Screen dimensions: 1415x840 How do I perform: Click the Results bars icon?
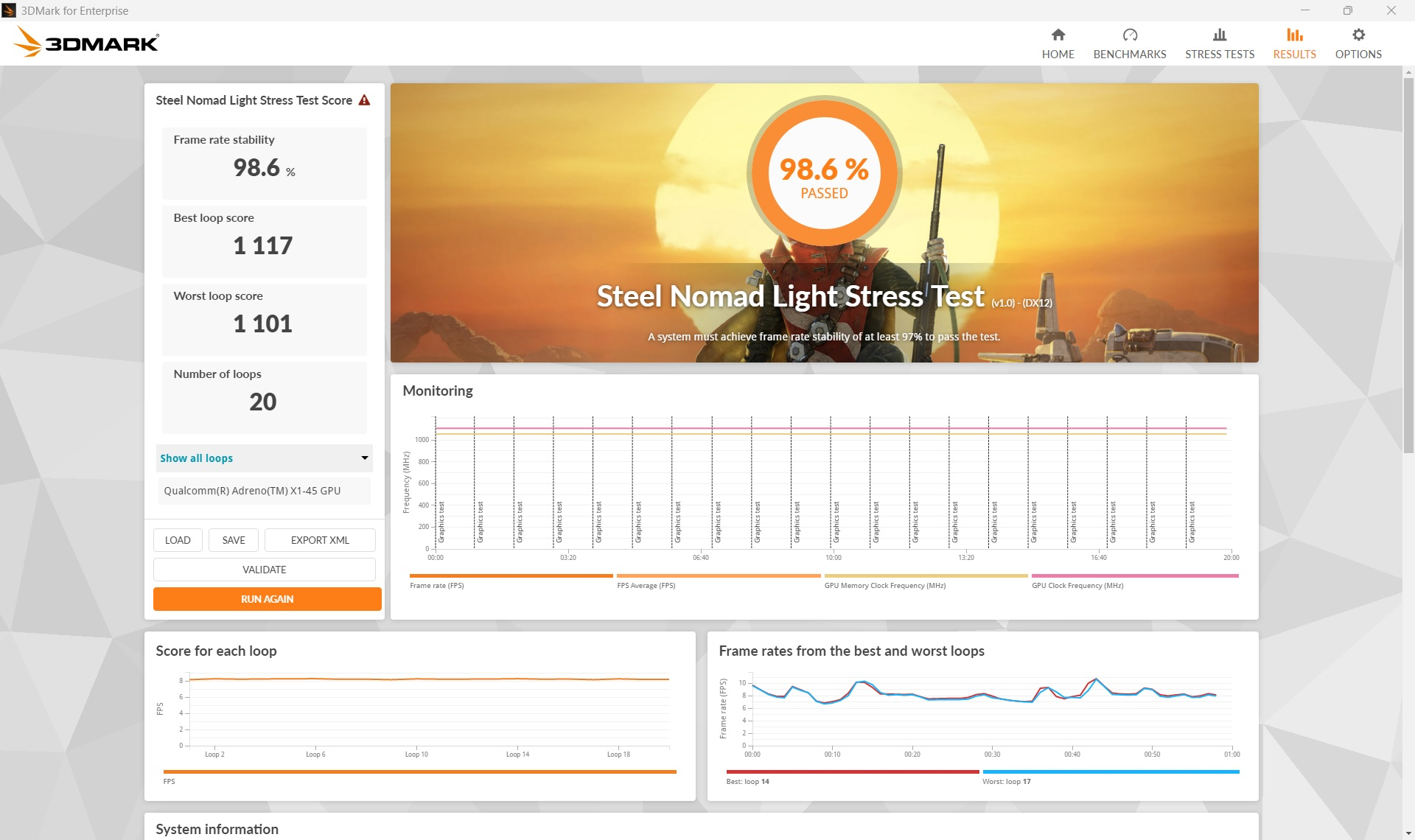click(x=1294, y=35)
